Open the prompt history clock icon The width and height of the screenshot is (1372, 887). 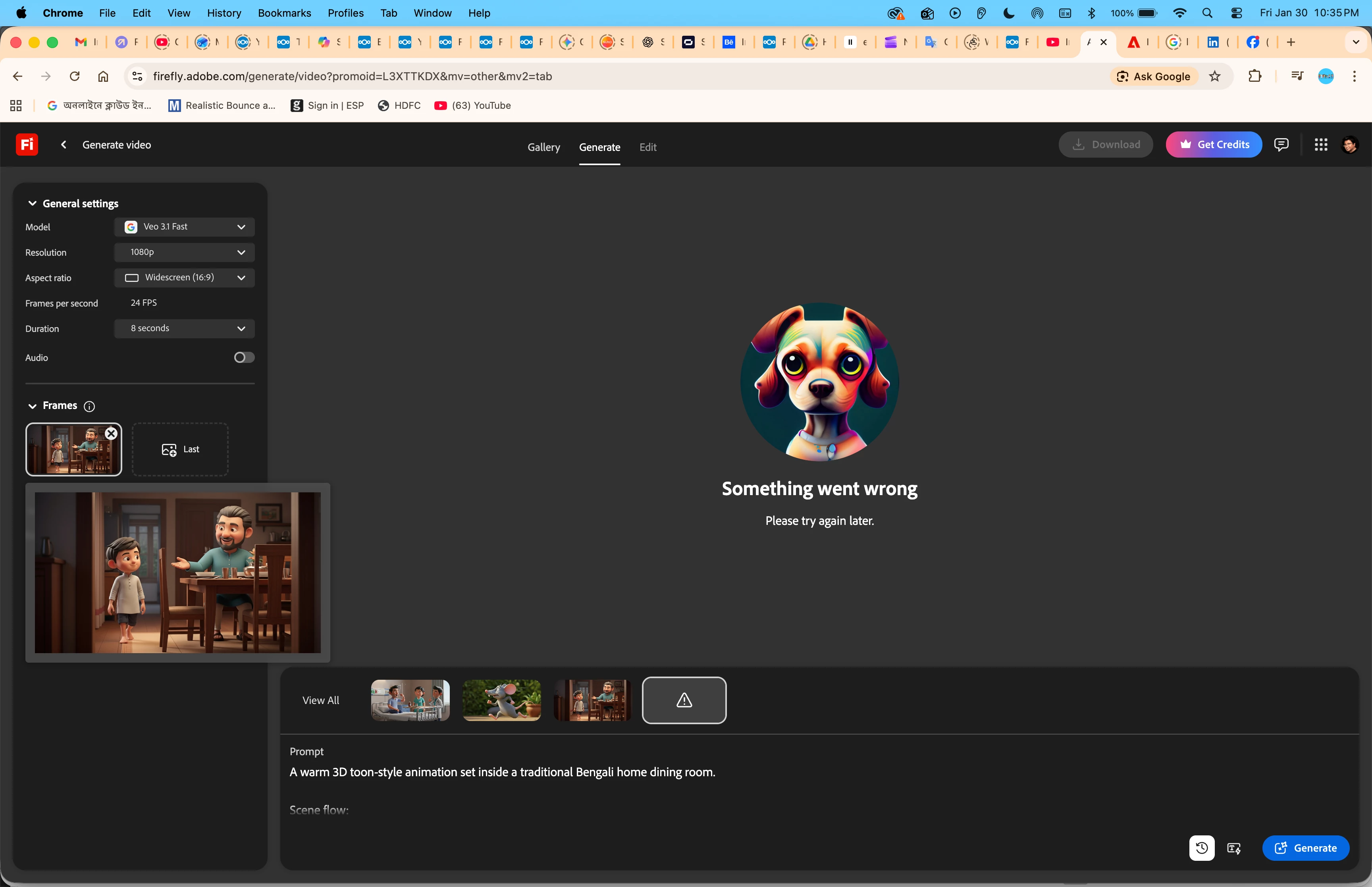click(1202, 848)
